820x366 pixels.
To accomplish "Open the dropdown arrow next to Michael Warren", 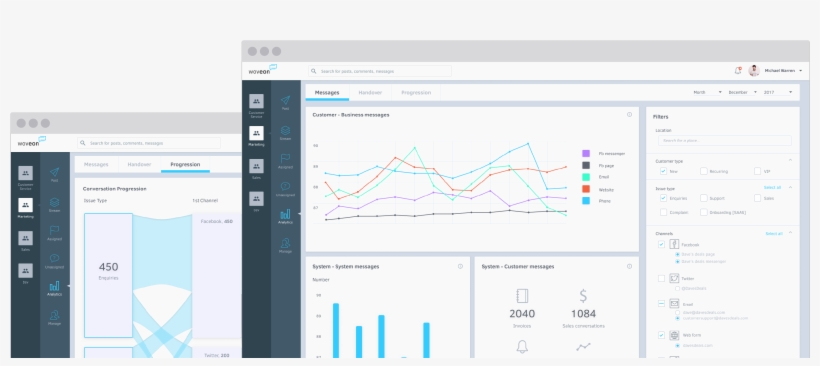I will (x=800, y=71).
